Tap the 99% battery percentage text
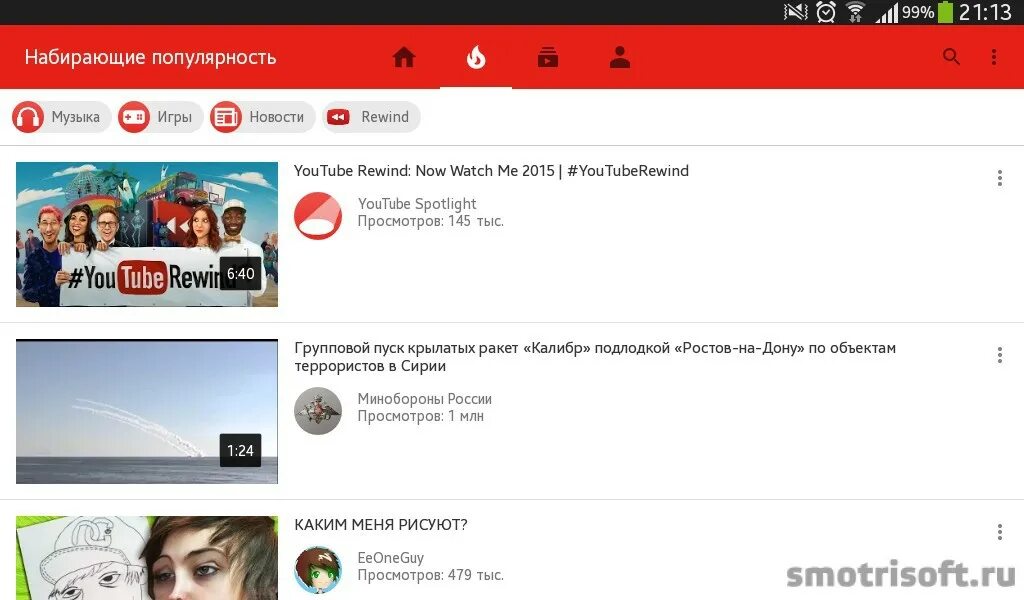Image resolution: width=1024 pixels, height=600 pixels. tap(918, 12)
